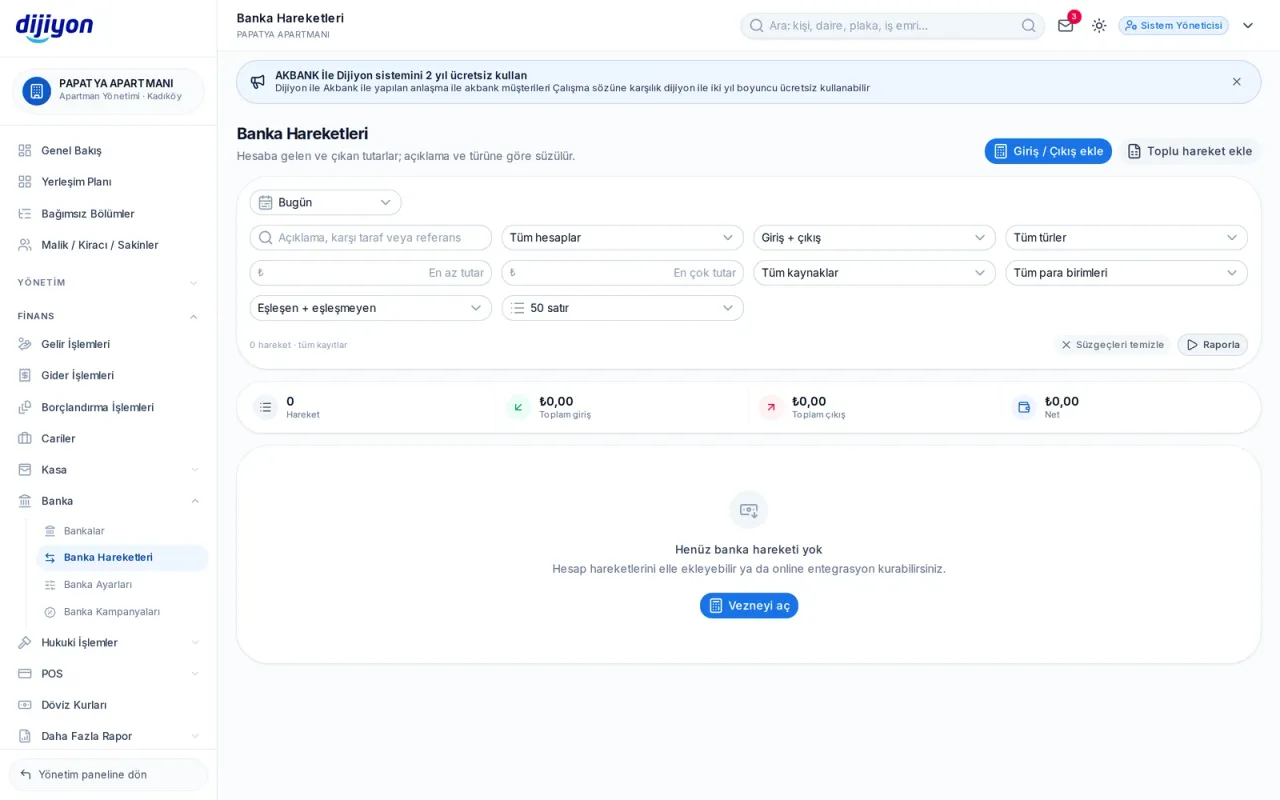Open Cariler page
This screenshot has width=1280, height=800.
108,438
